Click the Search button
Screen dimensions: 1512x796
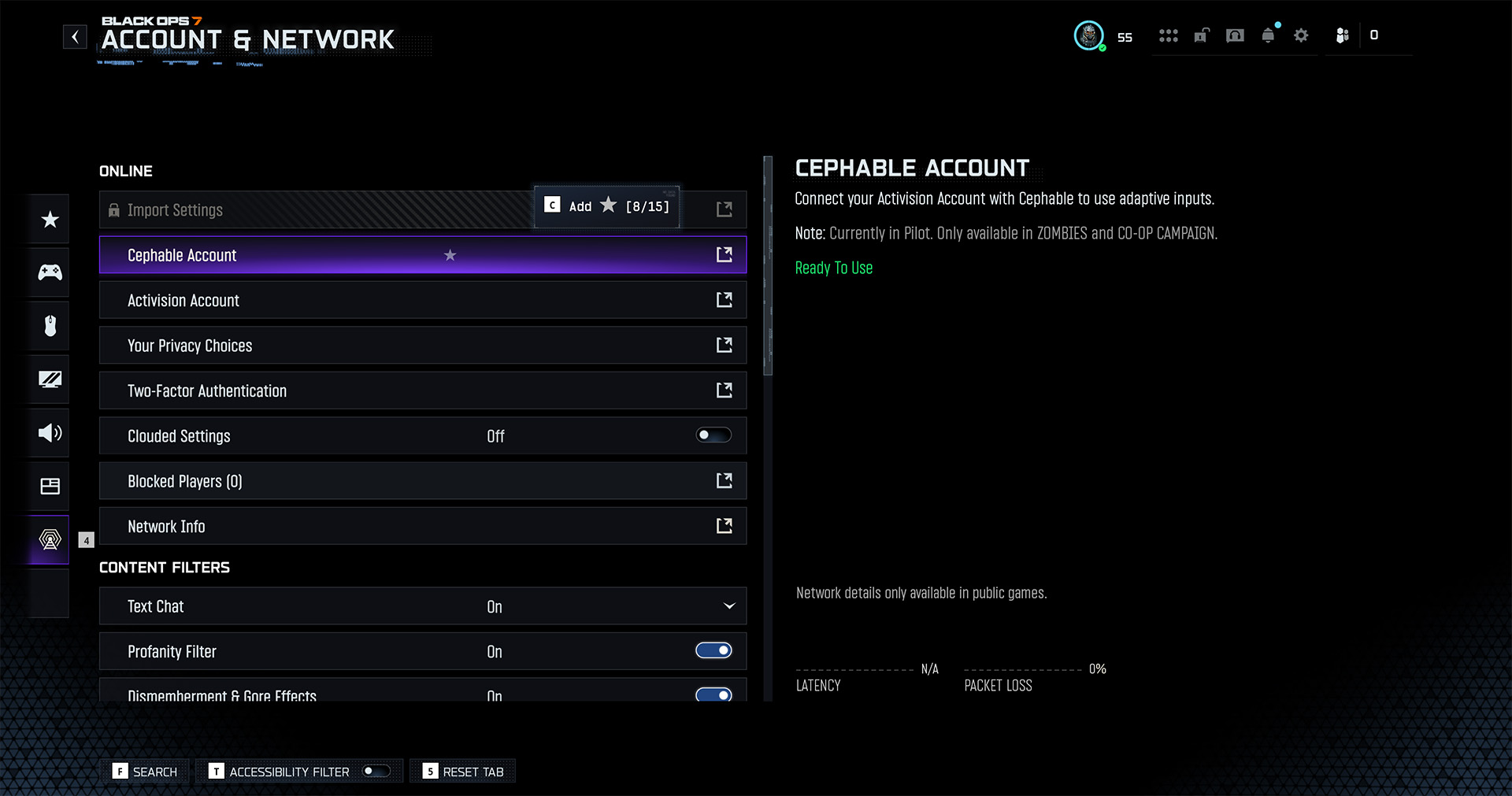pos(146,772)
